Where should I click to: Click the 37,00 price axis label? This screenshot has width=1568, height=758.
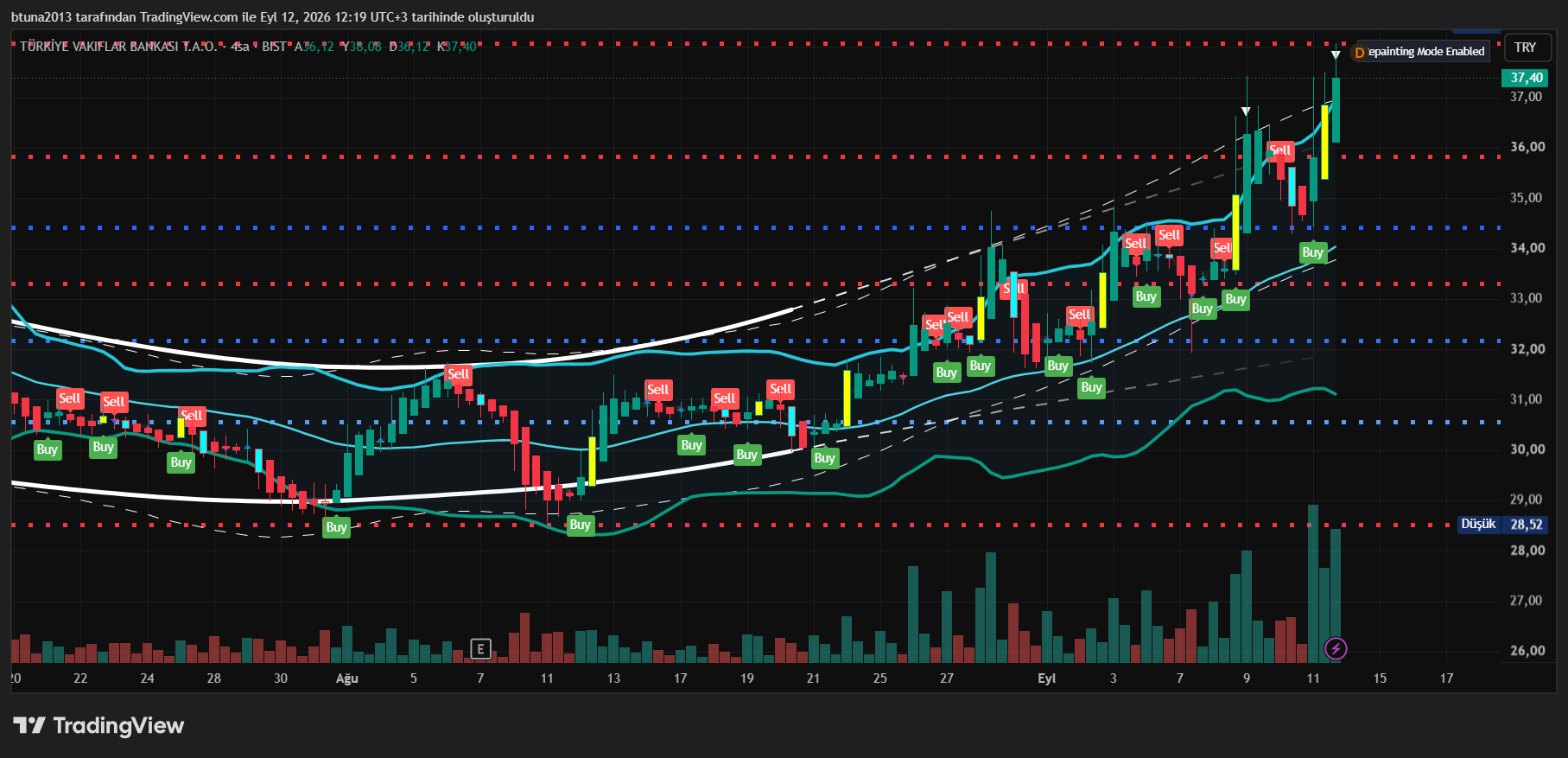pyautogui.click(x=1526, y=97)
